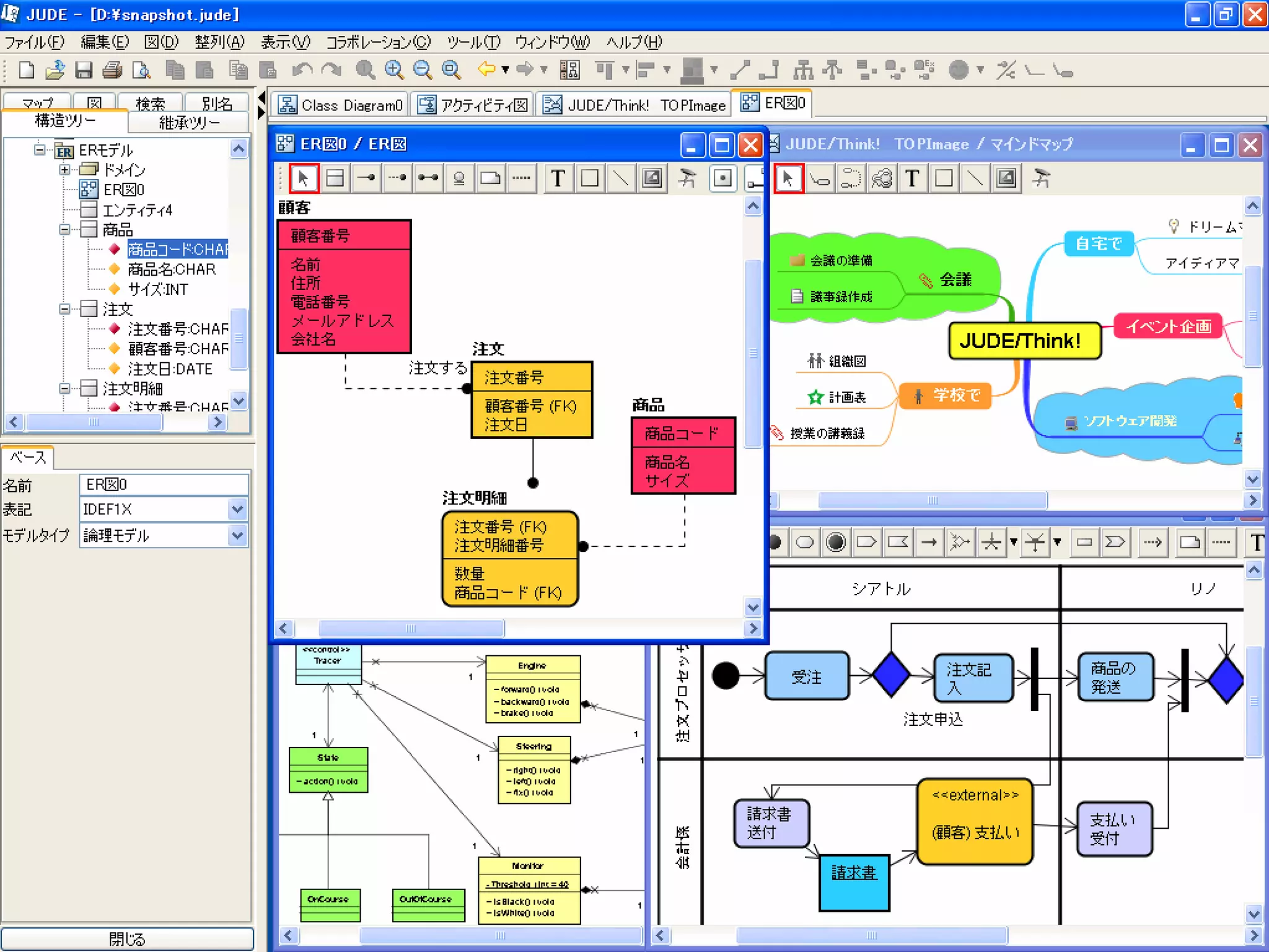1269x952 pixels.
Task: Click the cloud boundary tool in mindmap toolbar
Action: [882, 179]
